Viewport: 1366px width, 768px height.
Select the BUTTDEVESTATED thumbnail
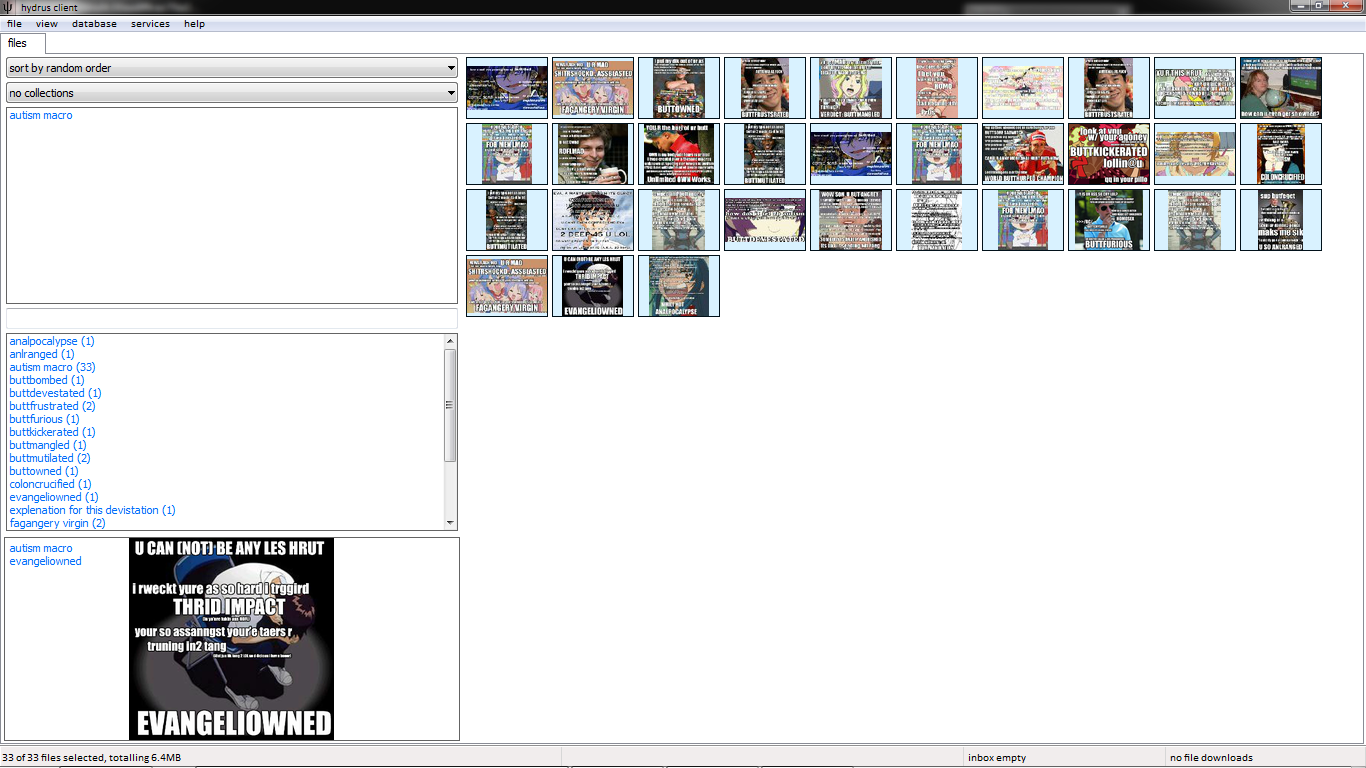click(765, 220)
